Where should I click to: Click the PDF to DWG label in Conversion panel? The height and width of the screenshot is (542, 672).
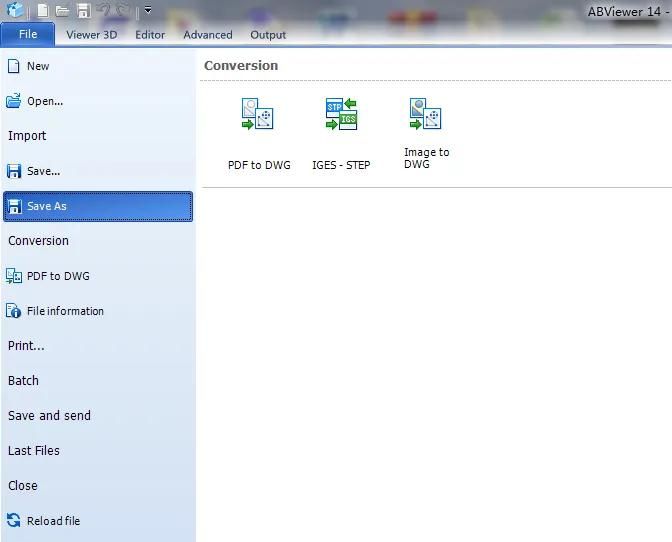pyautogui.click(x=259, y=165)
